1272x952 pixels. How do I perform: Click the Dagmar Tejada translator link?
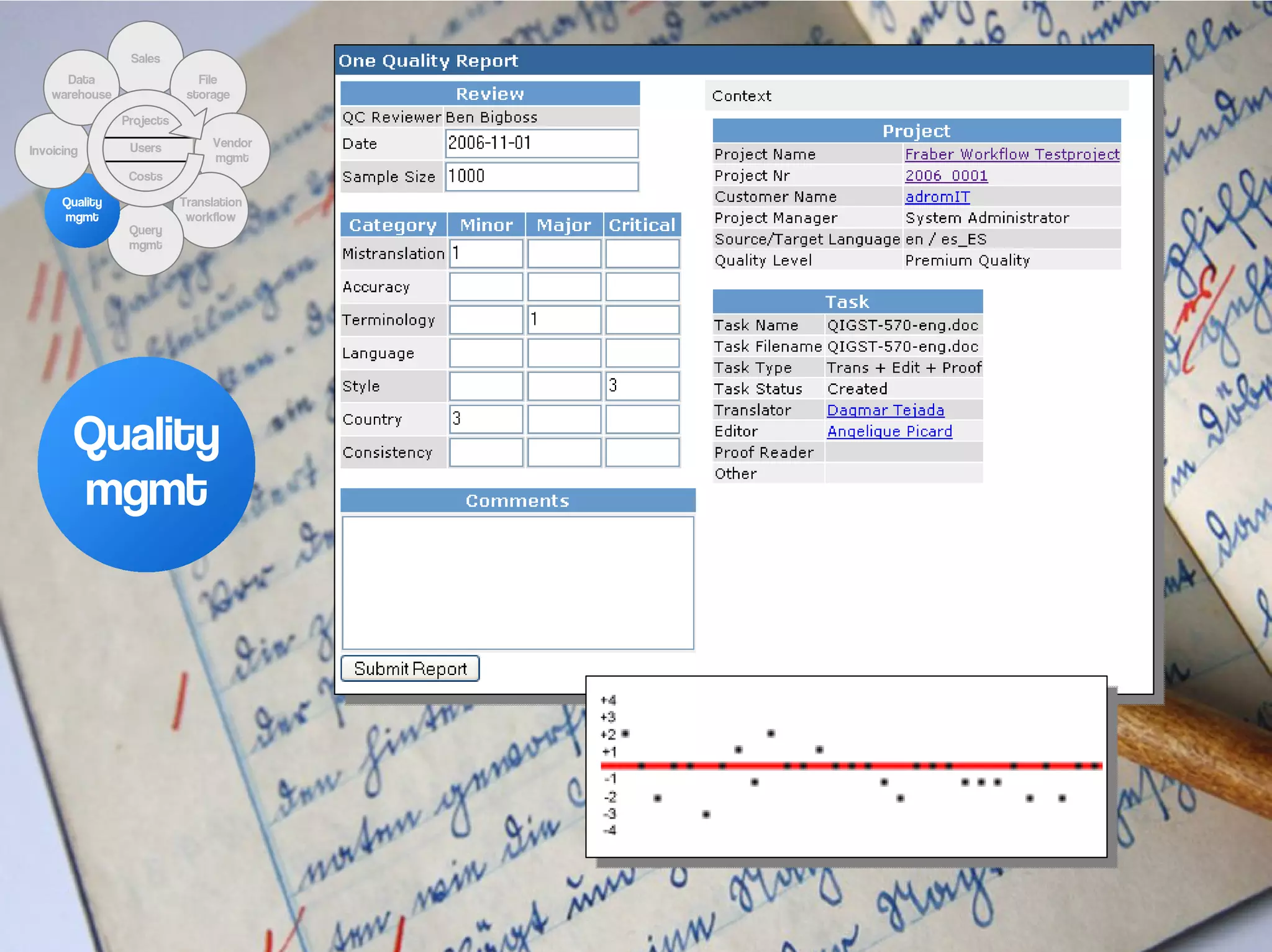tap(885, 410)
